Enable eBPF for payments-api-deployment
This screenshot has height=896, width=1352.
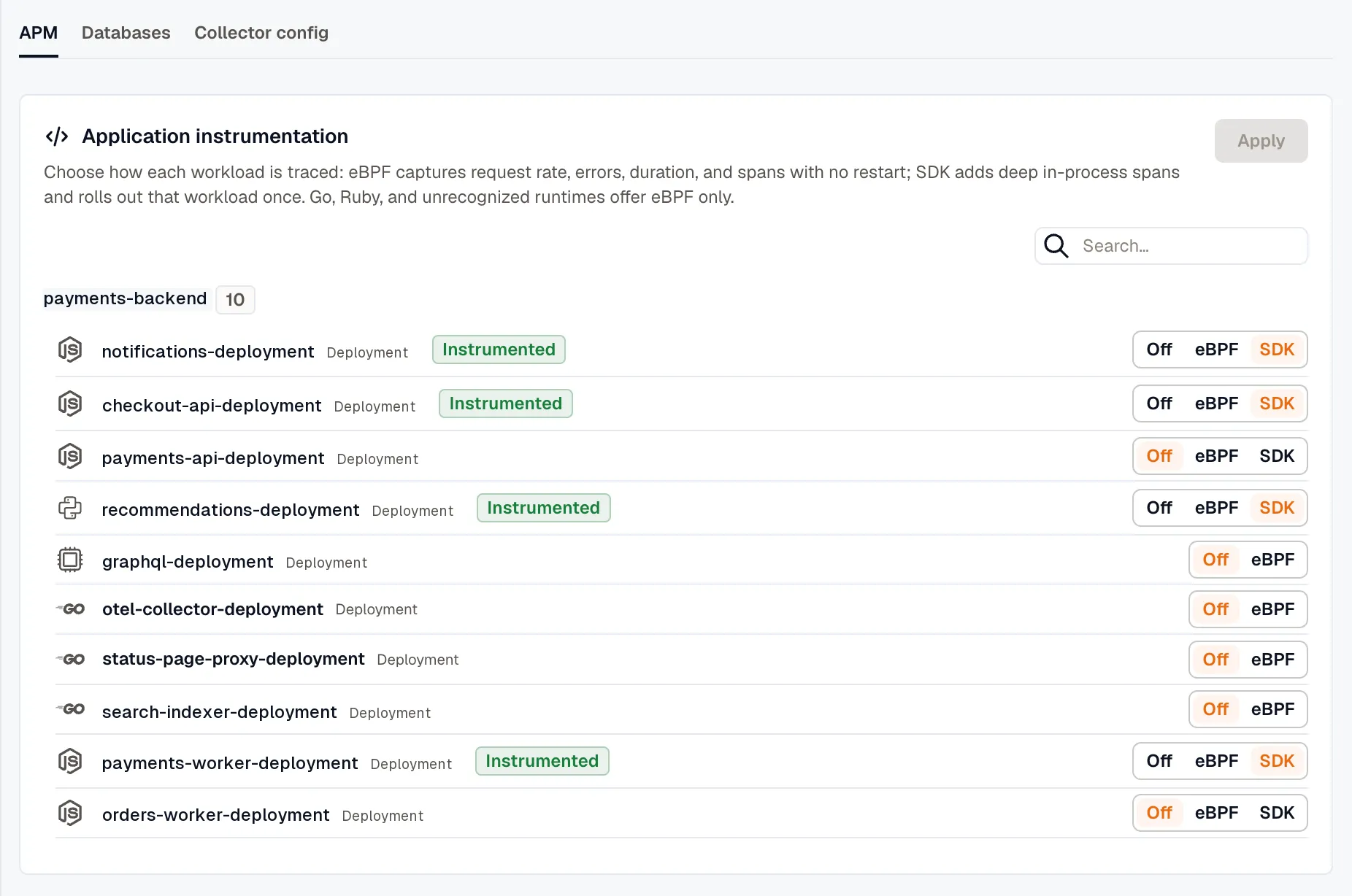point(1216,456)
